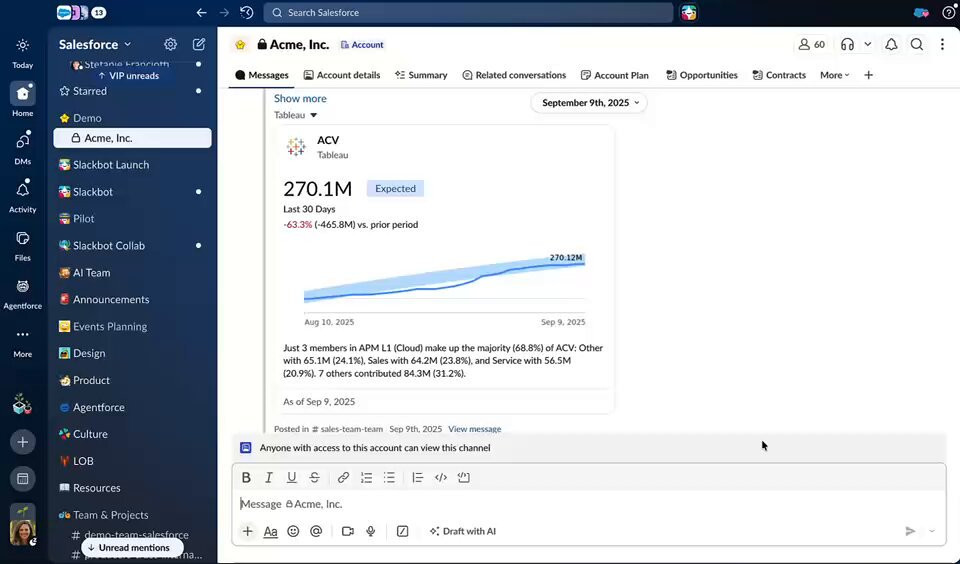Click Draft with AI
960x564 pixels.
tap(463, 531)
